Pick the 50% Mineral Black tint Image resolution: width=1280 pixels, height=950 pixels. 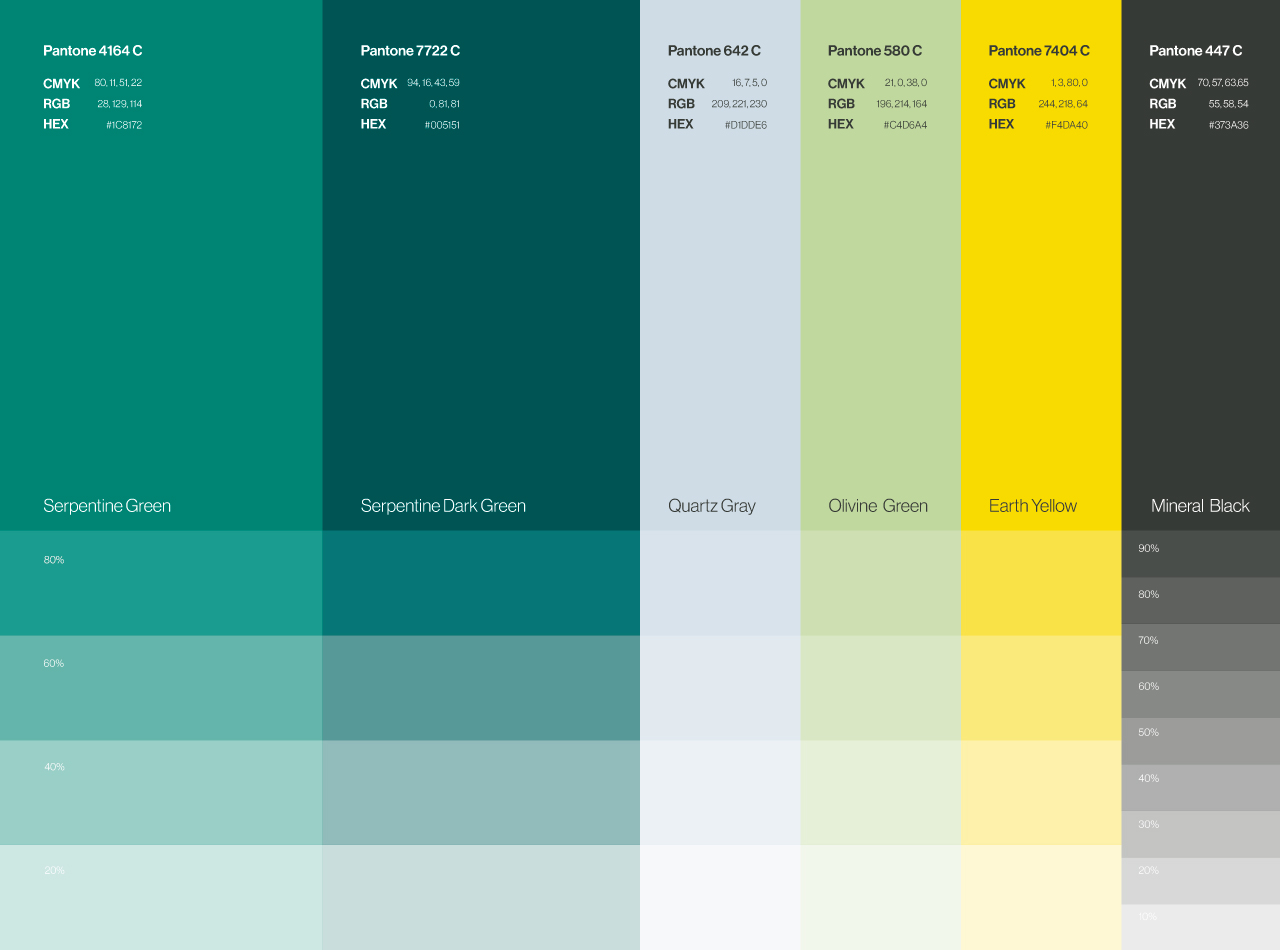pyautogui.click(x=1200, y=740)
